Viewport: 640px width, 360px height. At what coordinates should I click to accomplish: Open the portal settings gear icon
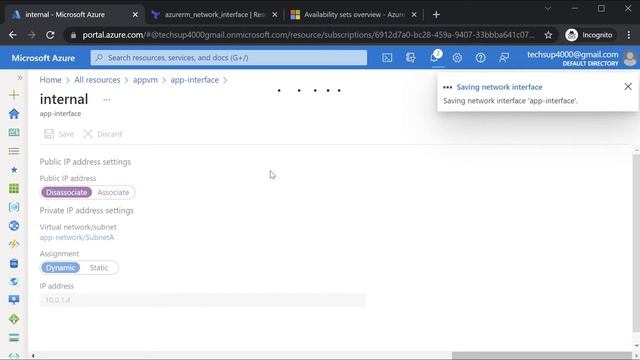[x=457, y=58]
